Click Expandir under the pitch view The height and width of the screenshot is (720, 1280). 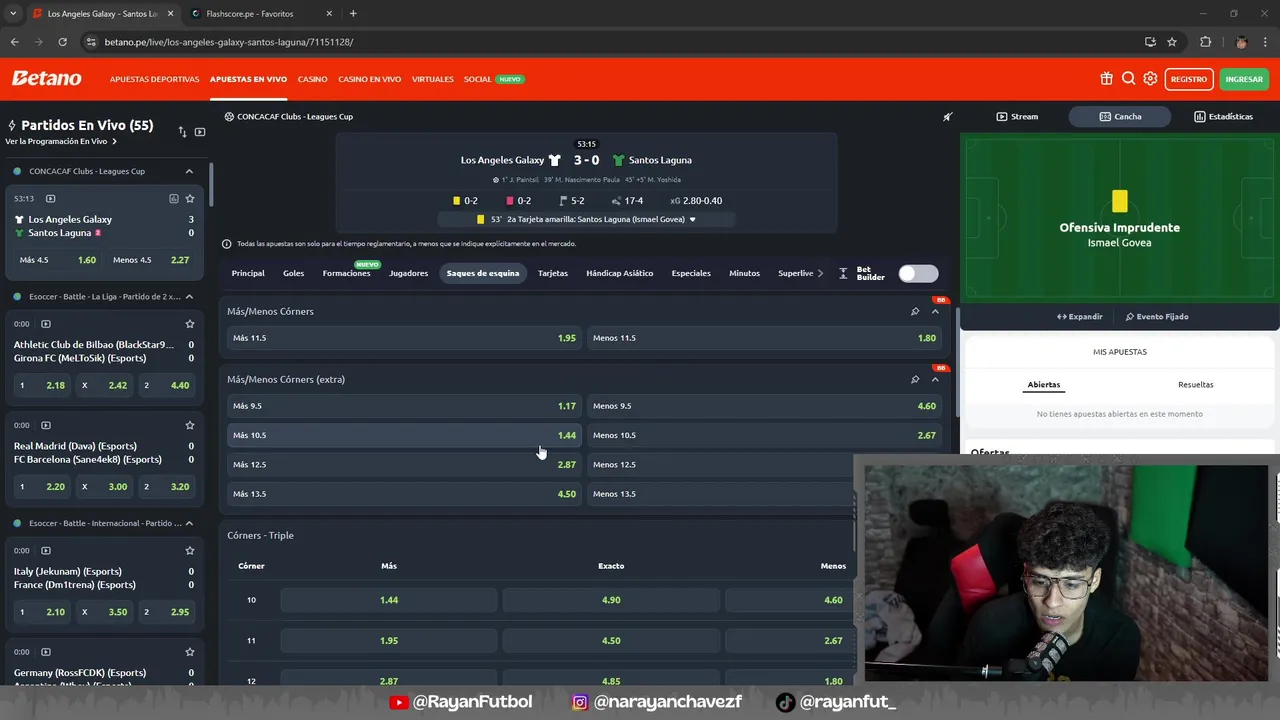tap(1079, 317)
